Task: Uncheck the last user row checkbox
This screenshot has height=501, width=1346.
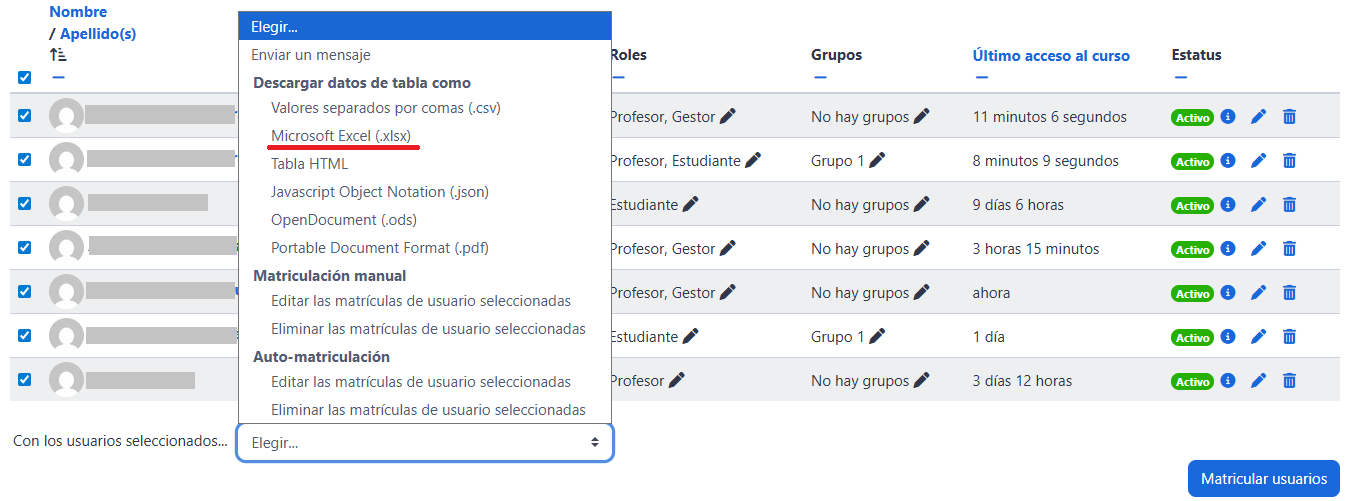Action: tap(25, 380)
